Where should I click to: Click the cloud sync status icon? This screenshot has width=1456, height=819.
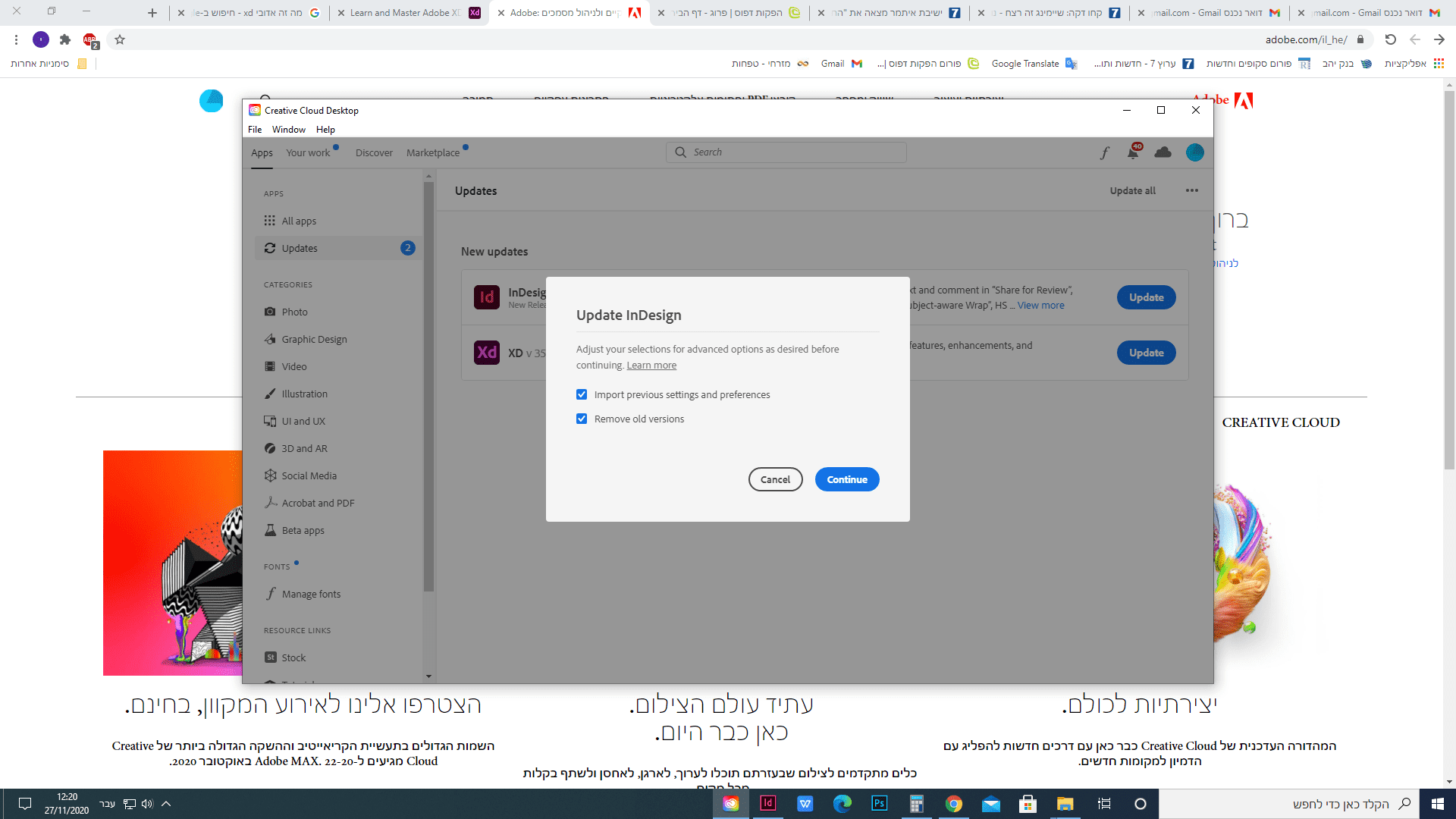coord(1163,152)
